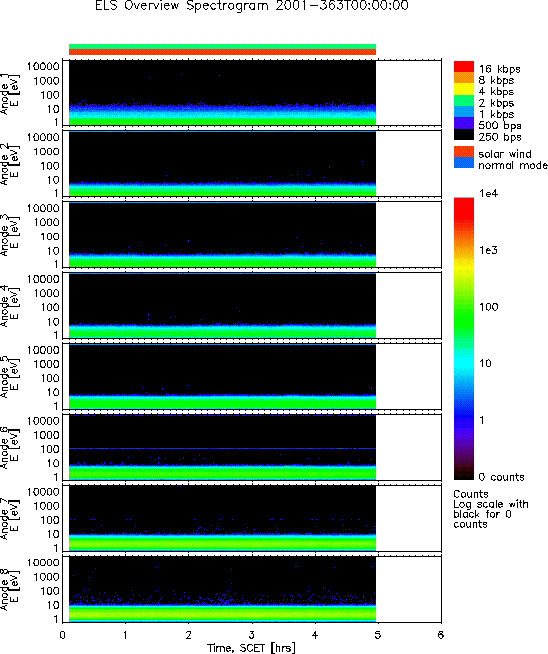
Task: Click the 100 eV line in Anode 6 panel
Action: click(x=222, y=448)
